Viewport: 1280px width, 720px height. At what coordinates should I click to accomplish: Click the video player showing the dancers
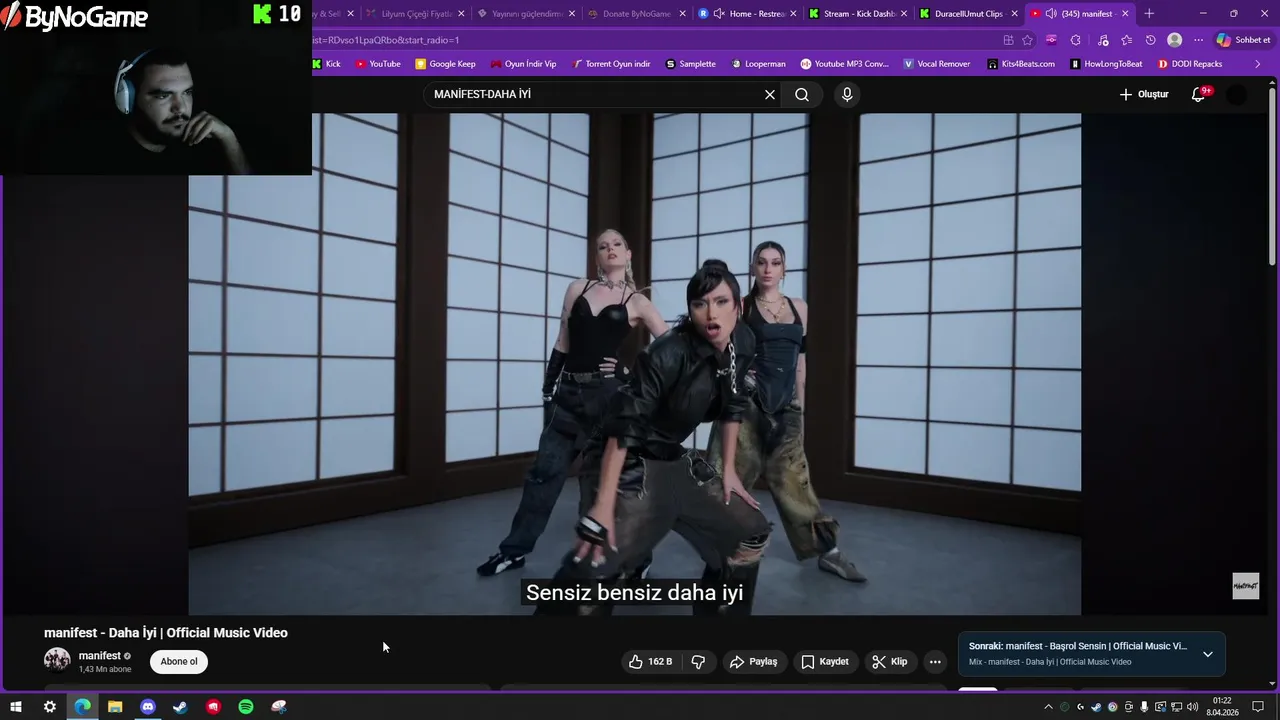(634, 364)
